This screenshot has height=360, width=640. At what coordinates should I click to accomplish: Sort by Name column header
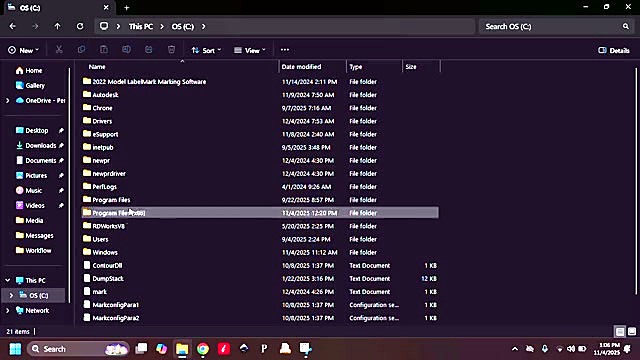point(97,67)
